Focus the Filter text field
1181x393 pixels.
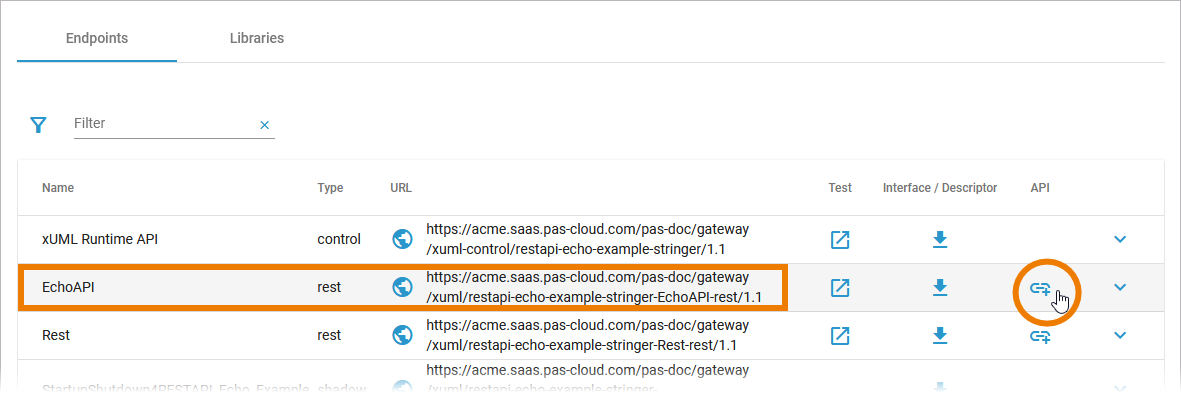164,123
